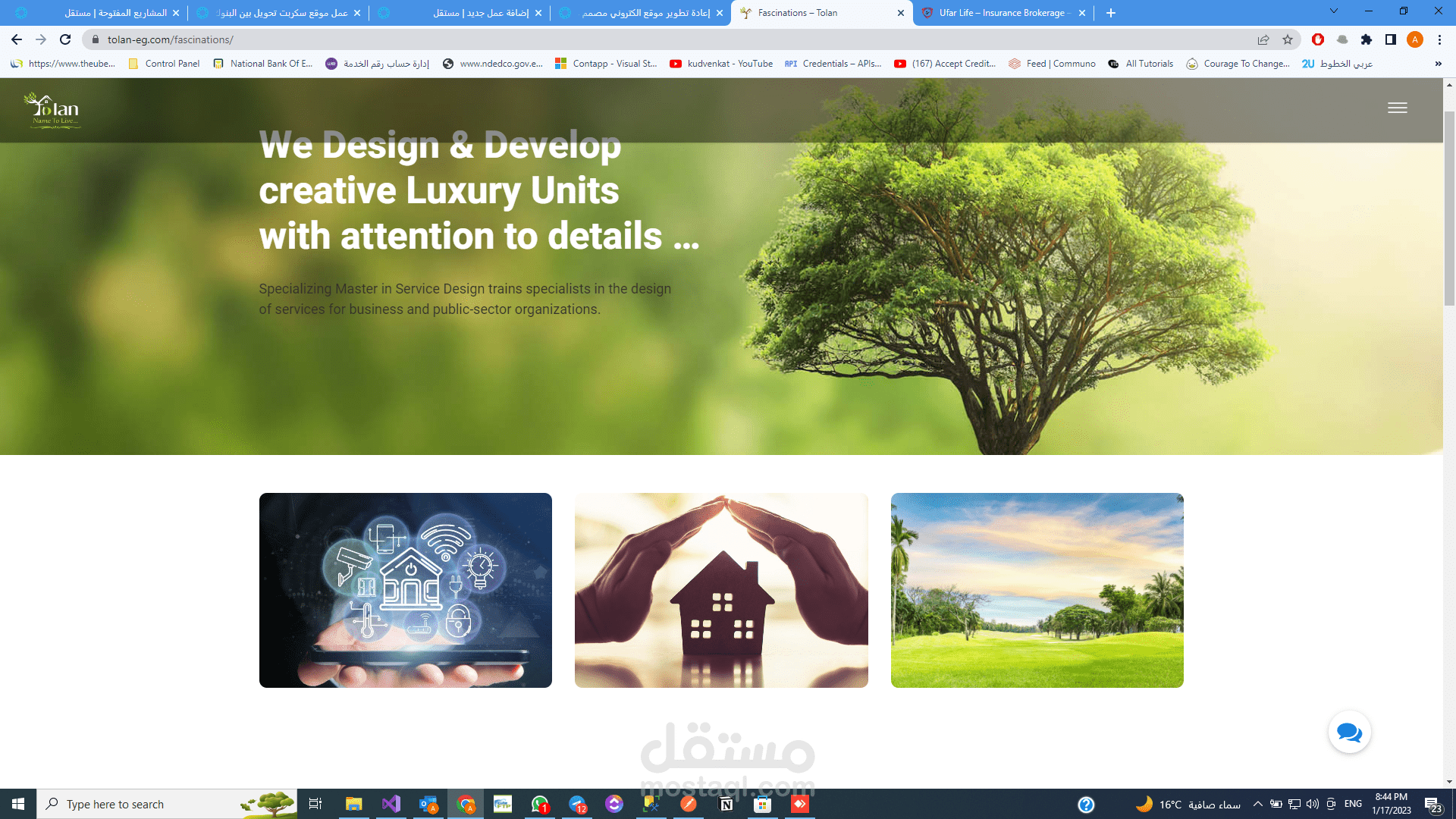The image size is (1456, 819).
Task: Open the blue chat bubble widget
Action: coord(1349,733)
